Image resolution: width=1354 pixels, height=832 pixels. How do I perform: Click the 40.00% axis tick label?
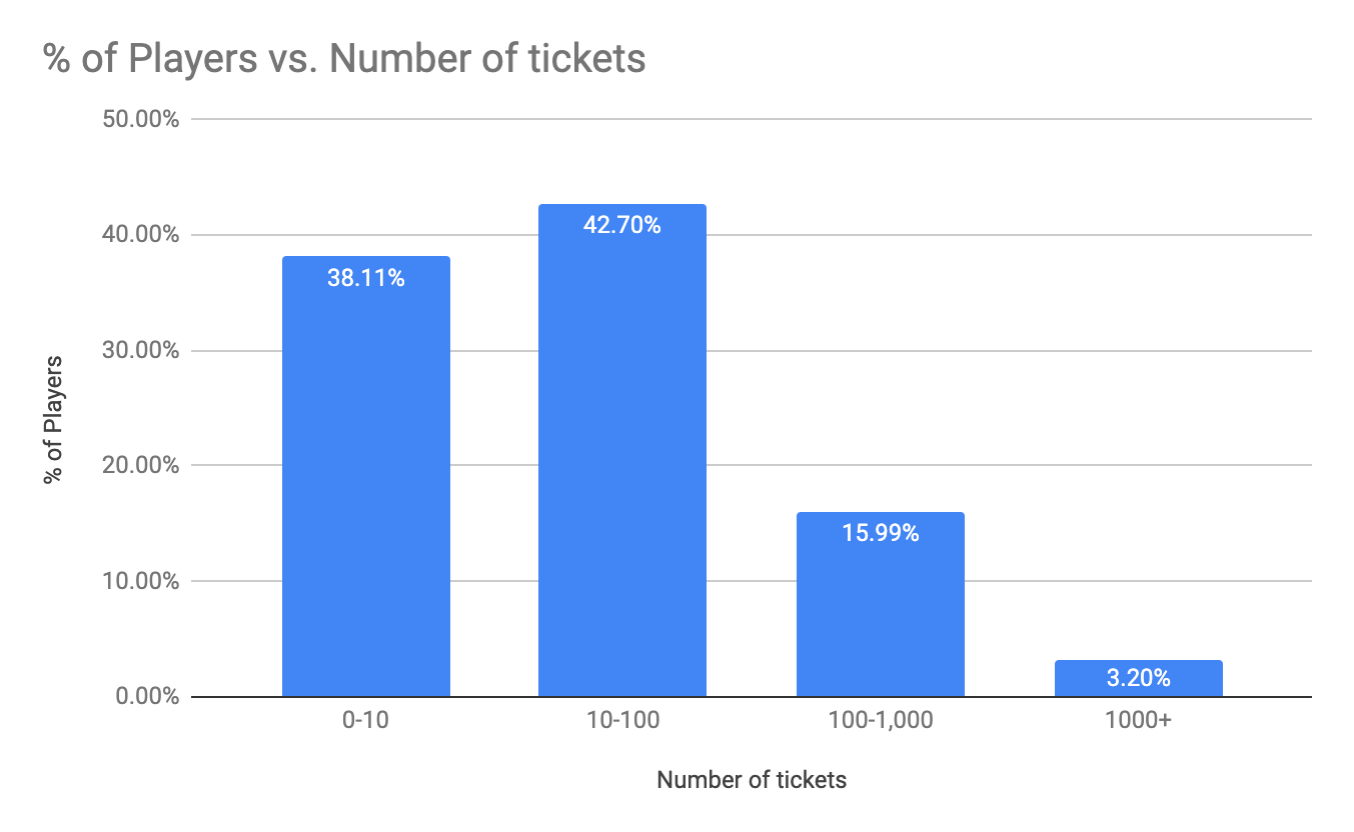click(x=139, y=235)
